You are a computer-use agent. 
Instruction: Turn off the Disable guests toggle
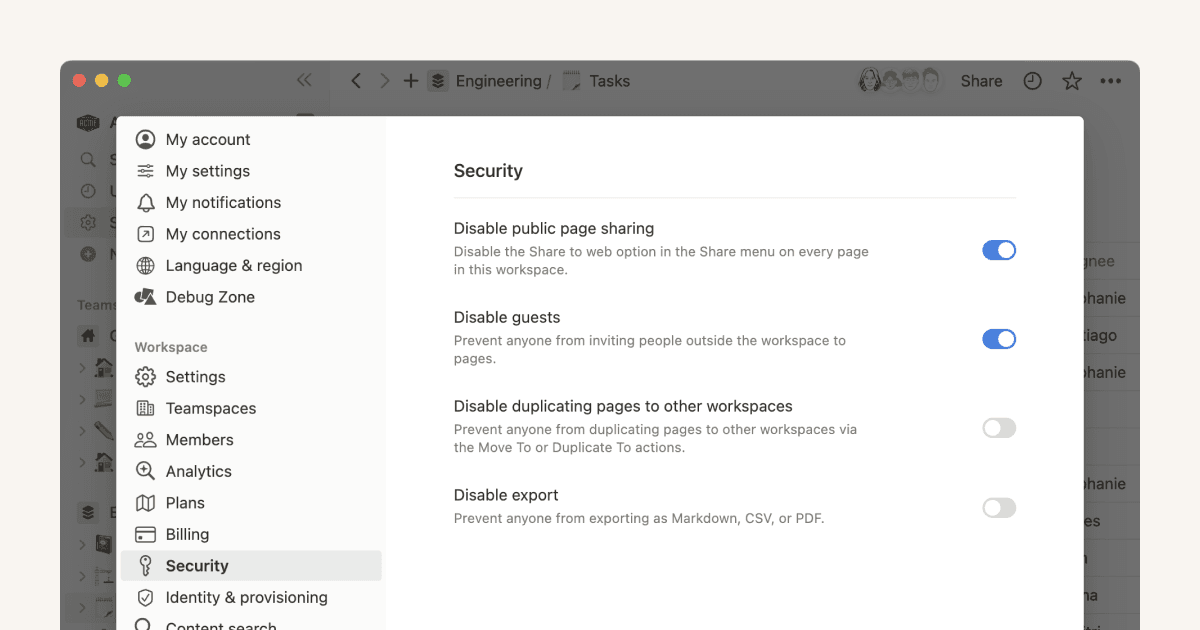pyautogui.click(x=999, y=339)
